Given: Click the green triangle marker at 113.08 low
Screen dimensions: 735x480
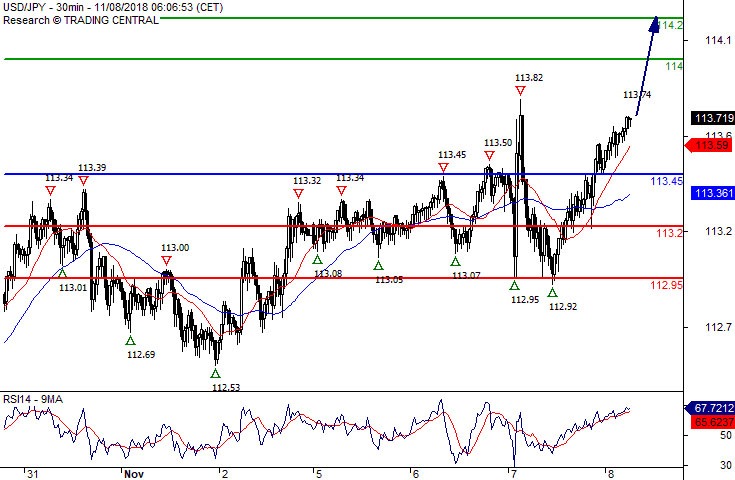Looking at the screenshot, I should pyautogui.click(x=317, y=259).
